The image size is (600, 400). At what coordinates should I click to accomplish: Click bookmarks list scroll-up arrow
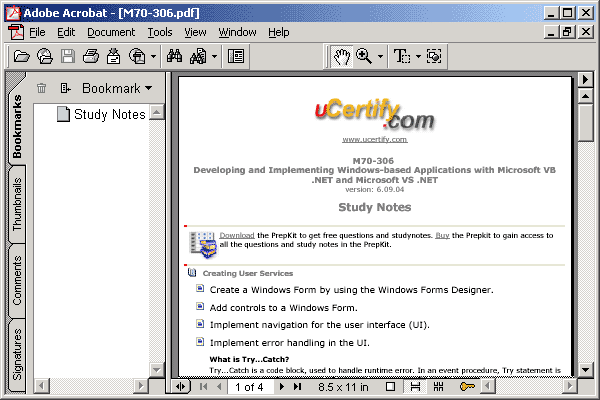(x=157, y=113)
